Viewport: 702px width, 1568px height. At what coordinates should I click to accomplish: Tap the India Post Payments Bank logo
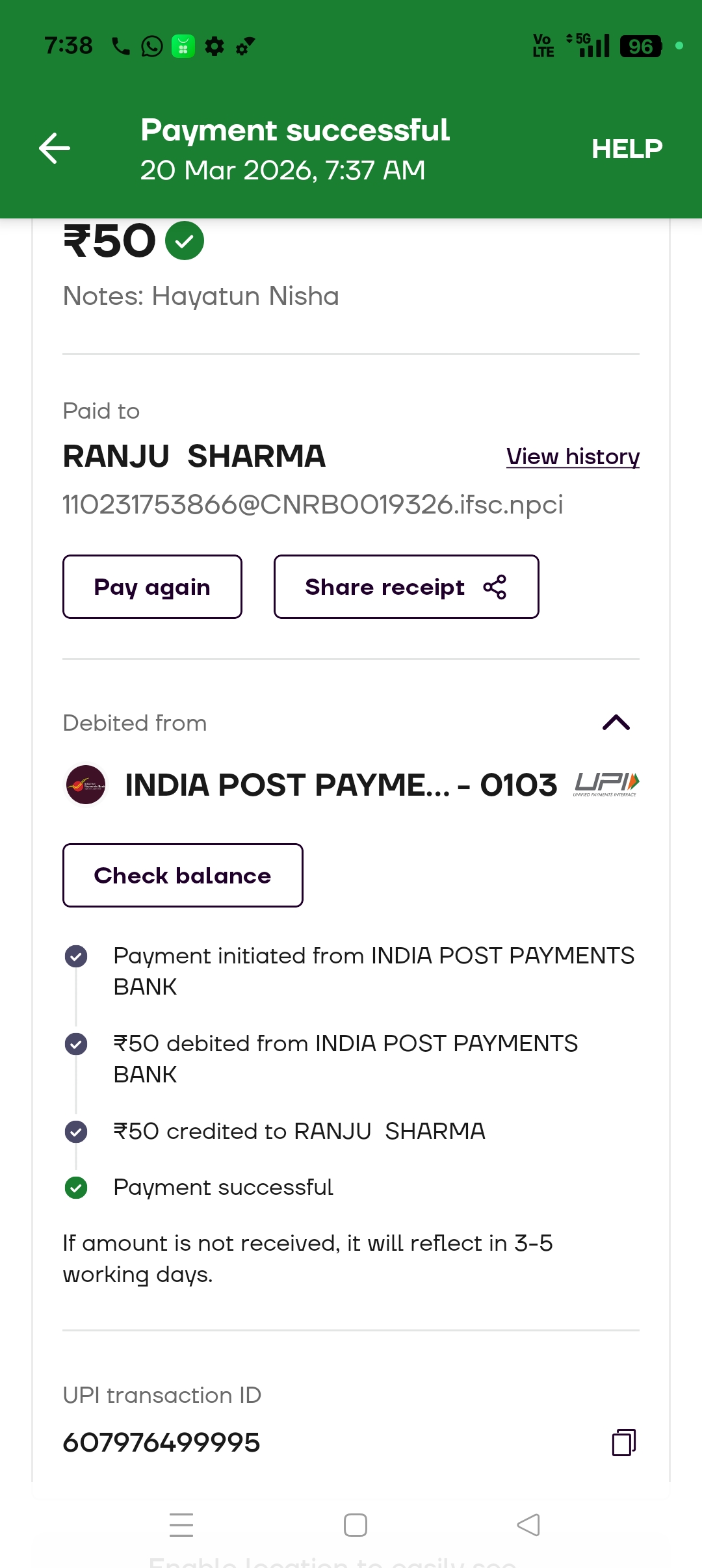coord(86,785)
